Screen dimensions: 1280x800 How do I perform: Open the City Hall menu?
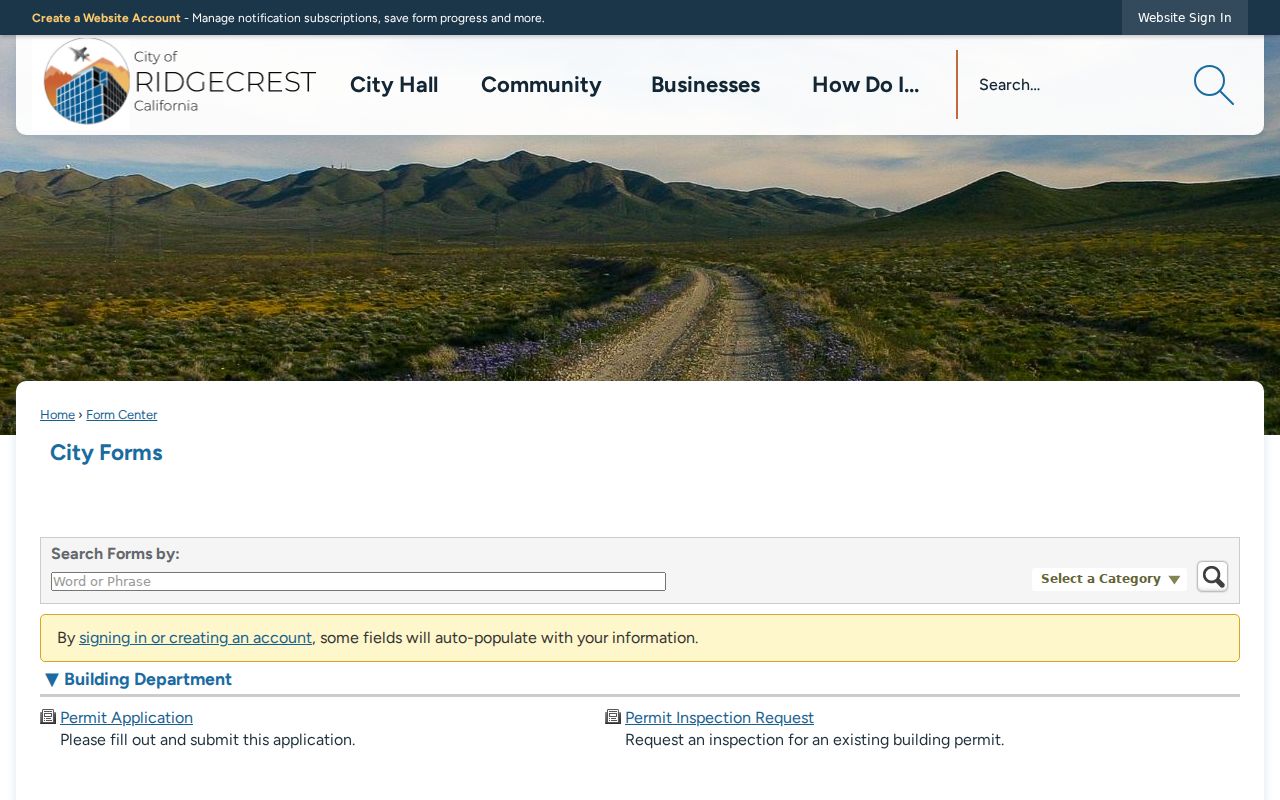tap(394, 85)
